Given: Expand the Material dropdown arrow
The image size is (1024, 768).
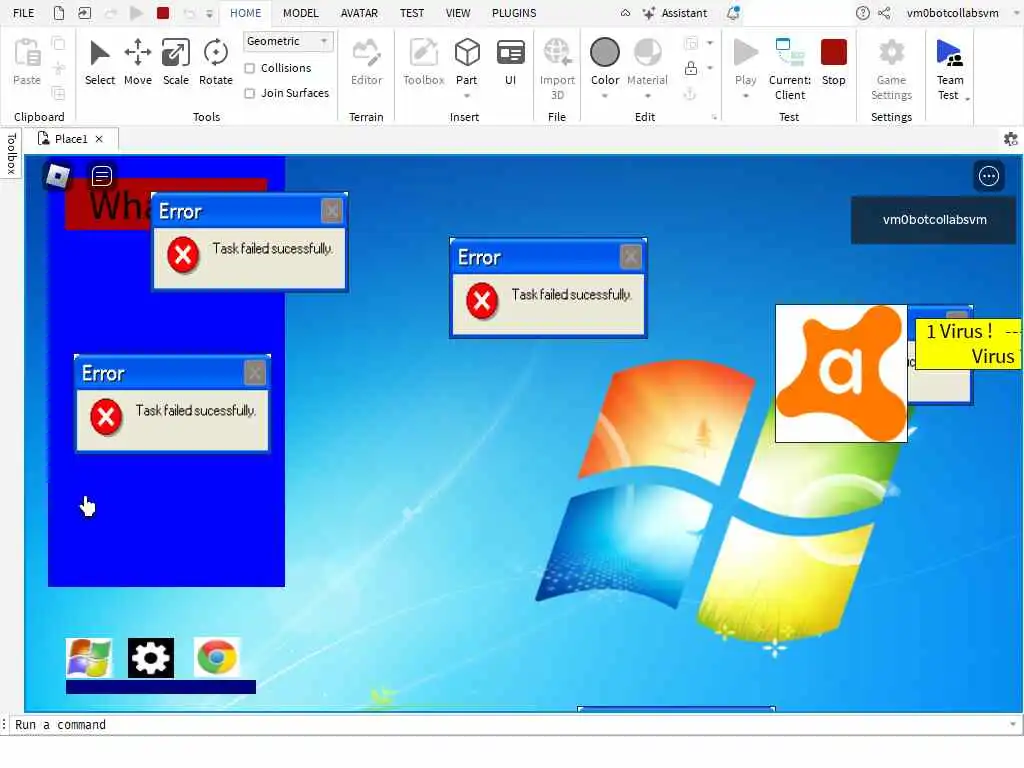Looking at the screenshot, I should pos(647,96).
